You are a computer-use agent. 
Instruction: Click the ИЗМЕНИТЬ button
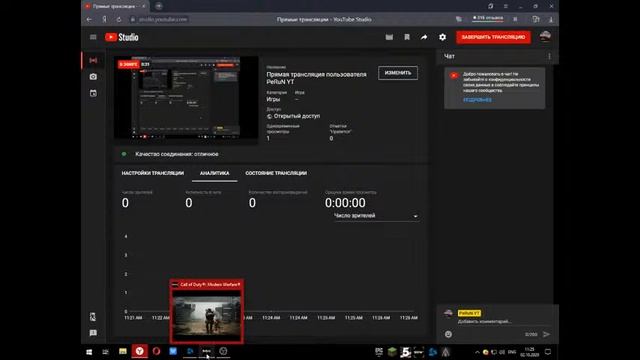398,73
